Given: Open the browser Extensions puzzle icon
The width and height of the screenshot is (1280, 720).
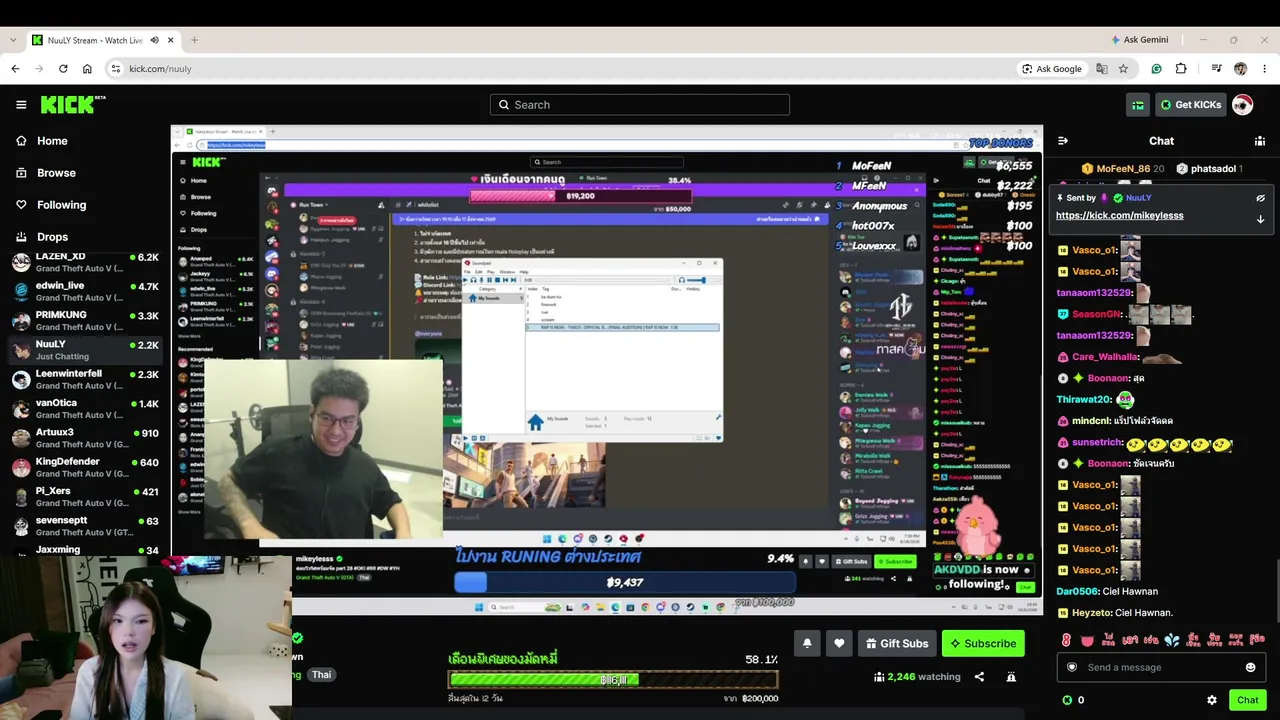Looking at the screenshot, I should [1181, 68].
